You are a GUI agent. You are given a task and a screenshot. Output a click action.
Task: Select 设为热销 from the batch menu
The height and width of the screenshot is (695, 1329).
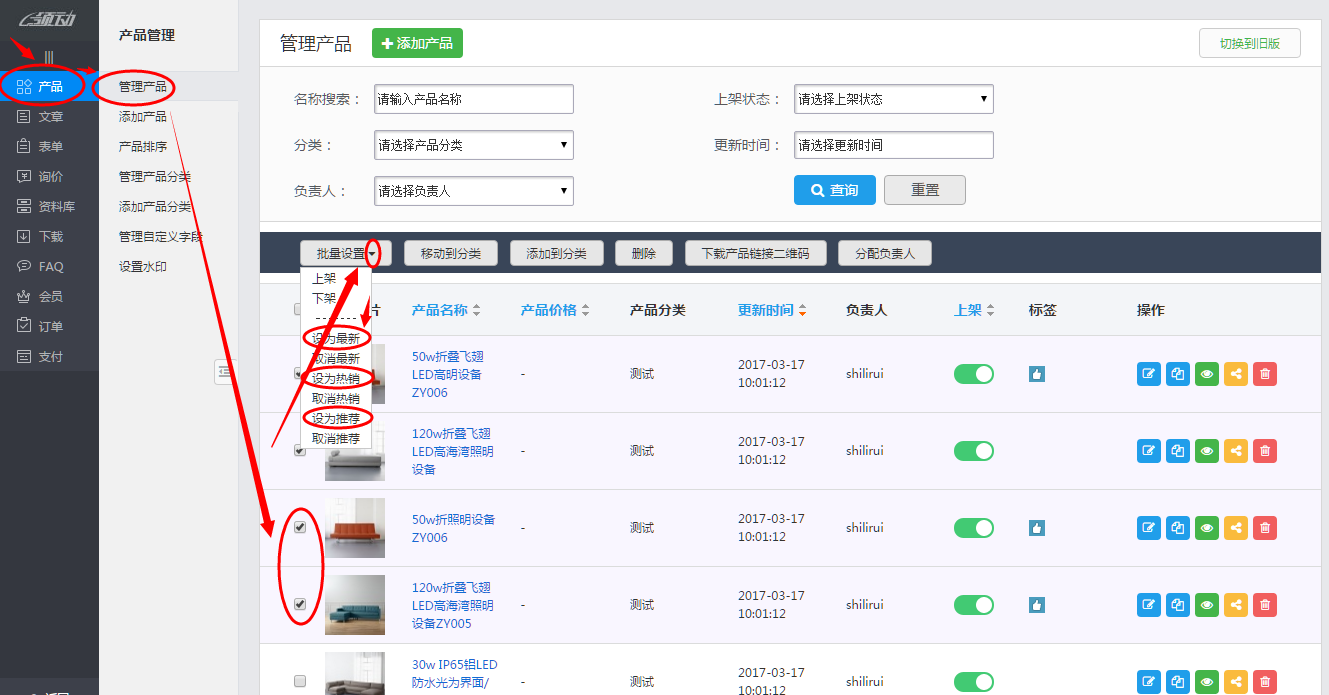[x=337, y=377]
